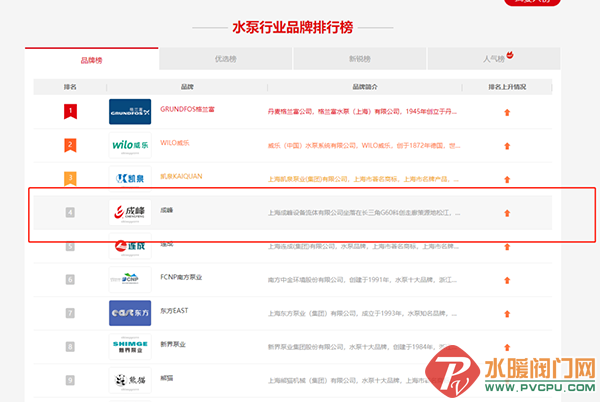Click the up arrow in GRUNDFOS row
600x402 pixels.
[x=507, y=112]
